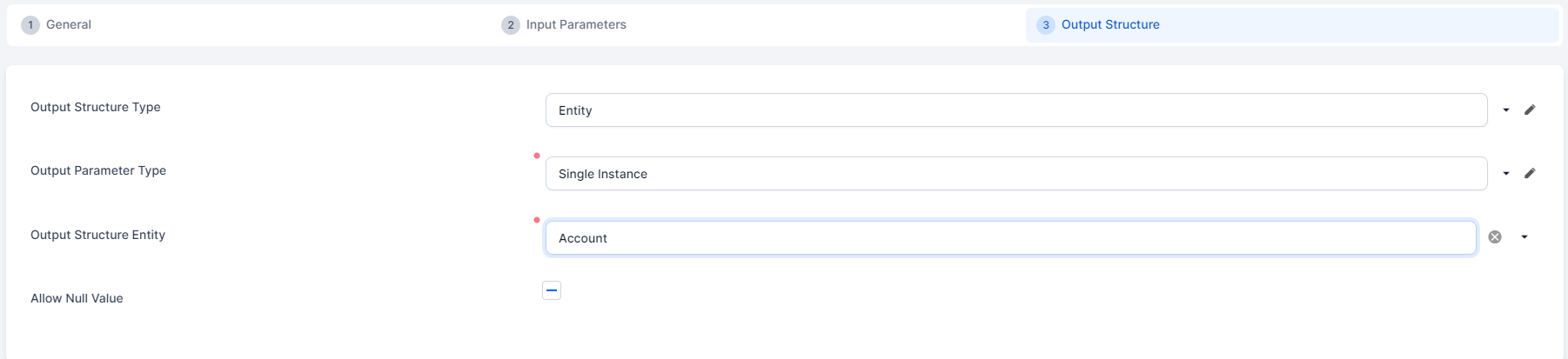This screenshot has height=359, width=1568.
Task: Click the Output Structure Type label
Action: 96,107
